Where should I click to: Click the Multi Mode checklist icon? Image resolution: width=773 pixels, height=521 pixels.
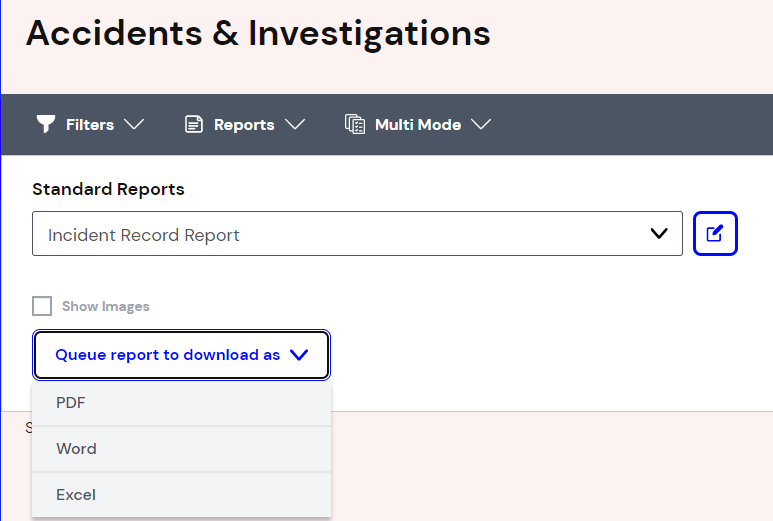(355, 124)
